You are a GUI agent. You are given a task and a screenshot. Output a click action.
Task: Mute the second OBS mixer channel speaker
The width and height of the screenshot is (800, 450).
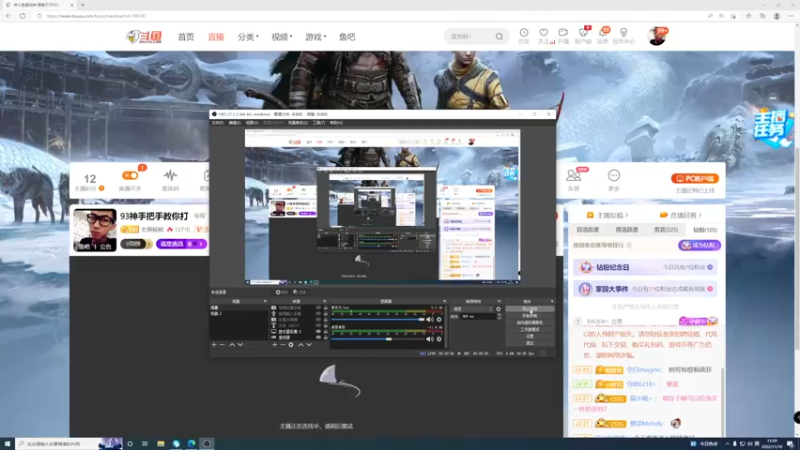tap(430, 339)
